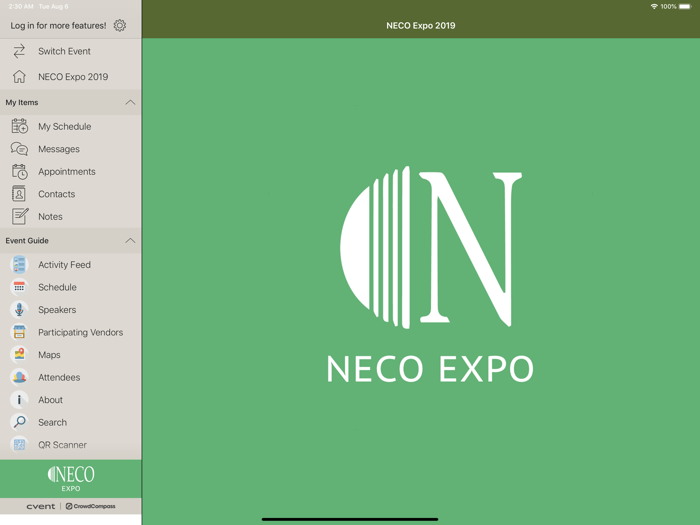This screenshot has height=525, width=700.
Task: Tap the Activity Feed icon
Action: pyautogui.click(x=19, y=265)
